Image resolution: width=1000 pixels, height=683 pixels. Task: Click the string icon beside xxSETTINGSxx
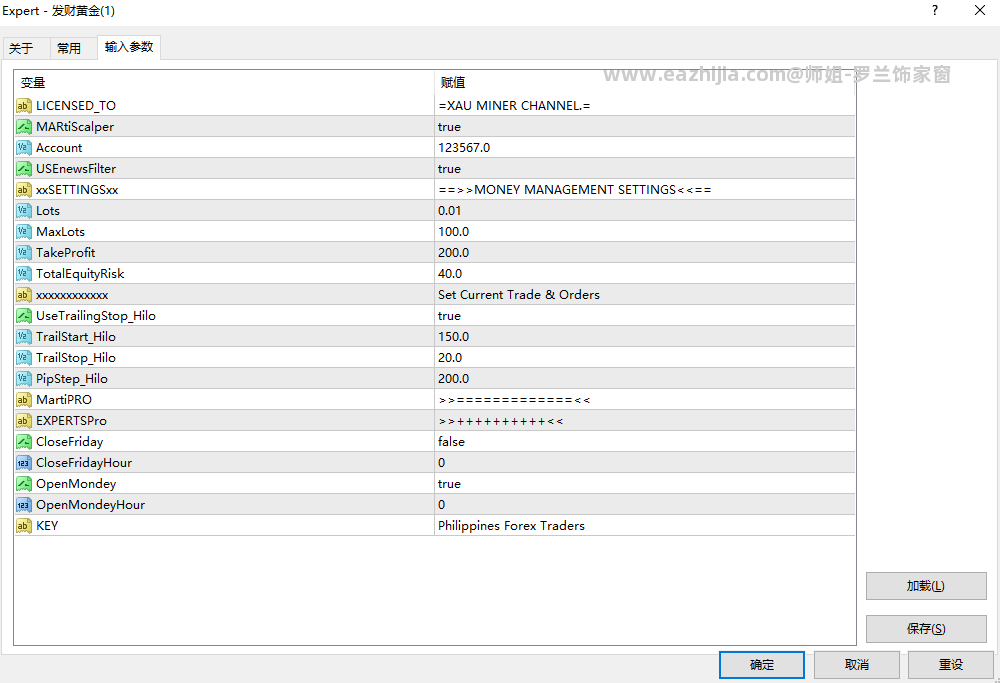[24, 190]
